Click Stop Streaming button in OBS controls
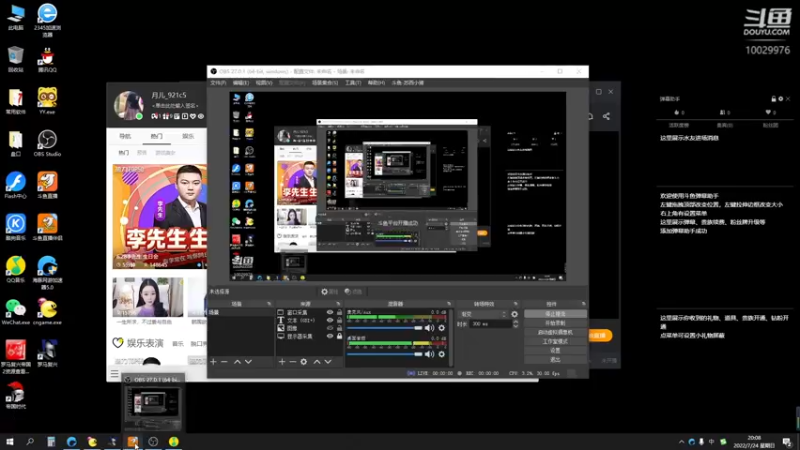The height and width of the screenshot is (450, 800). 555,314
